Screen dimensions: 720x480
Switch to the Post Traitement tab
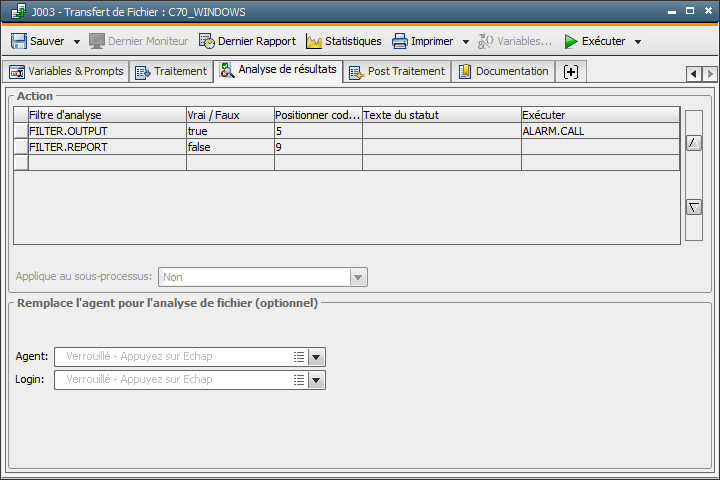pyautogui.click(x=396, y=72)
